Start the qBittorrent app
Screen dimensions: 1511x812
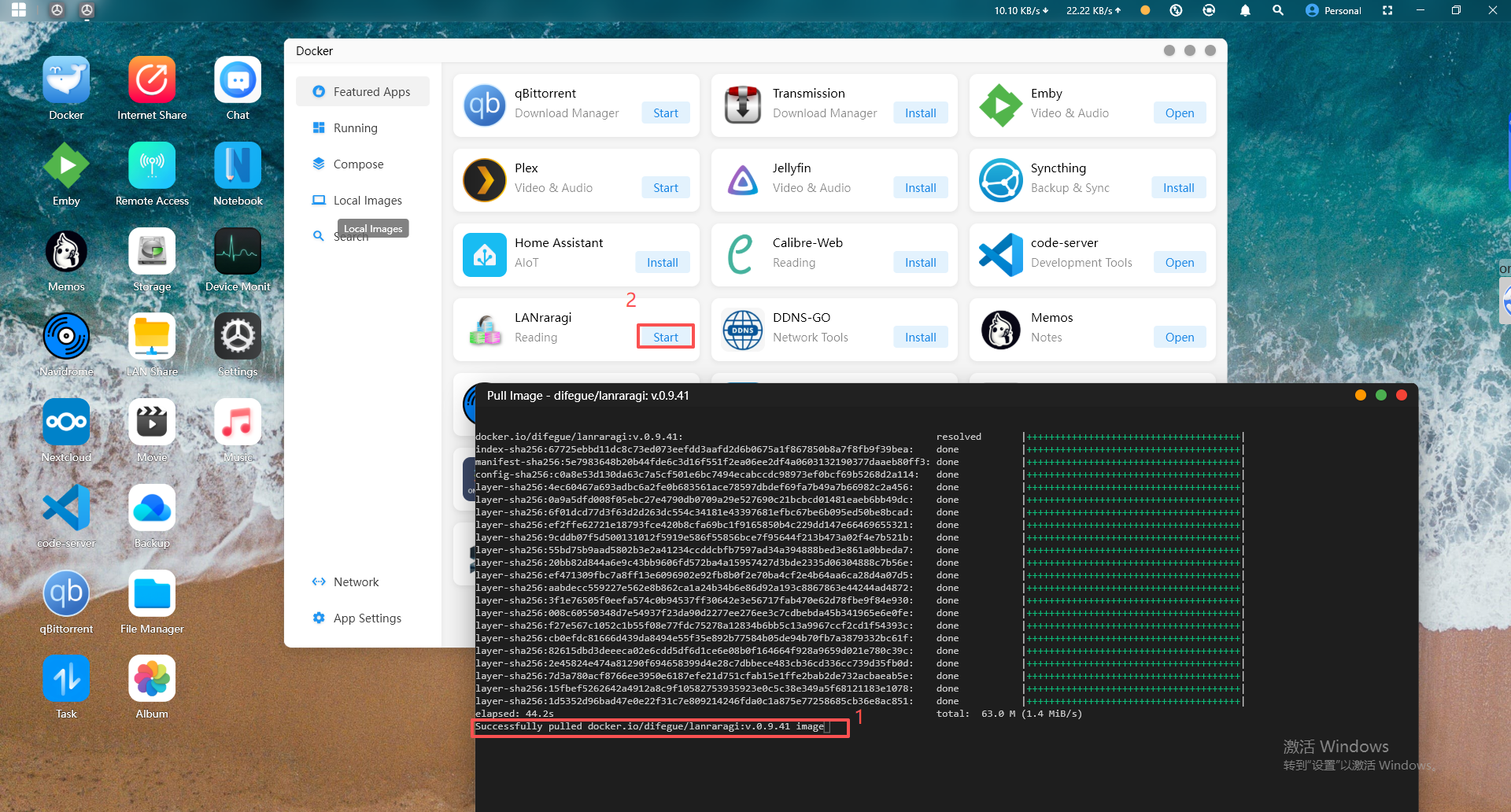665,113
